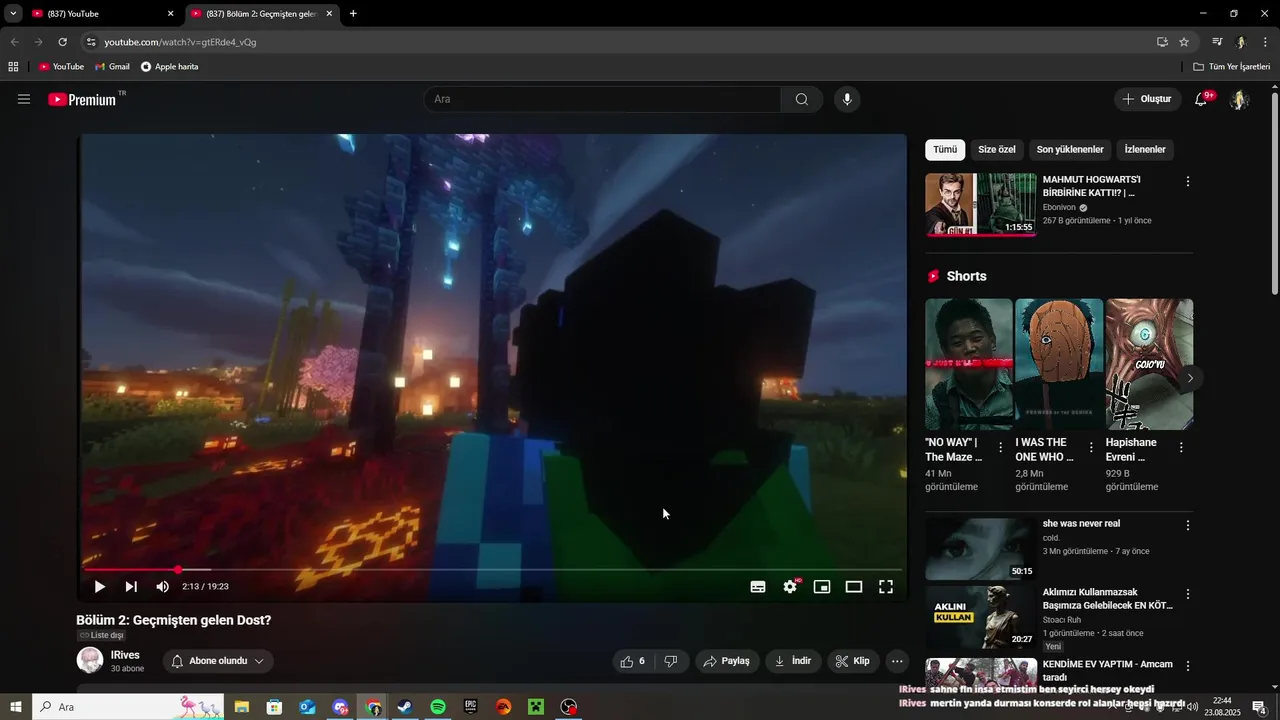Open the Apple harita bookmark
The image size is (1280, 720).
tap(170, 67)
